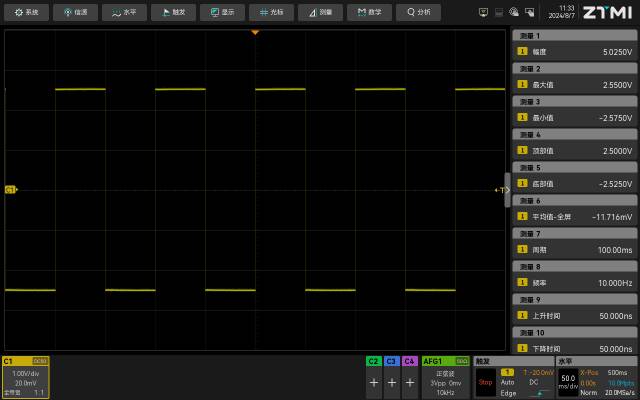640x400 pixels.
Task: Click the 最大值 value 2.5500V
Action: pos(617,85)
